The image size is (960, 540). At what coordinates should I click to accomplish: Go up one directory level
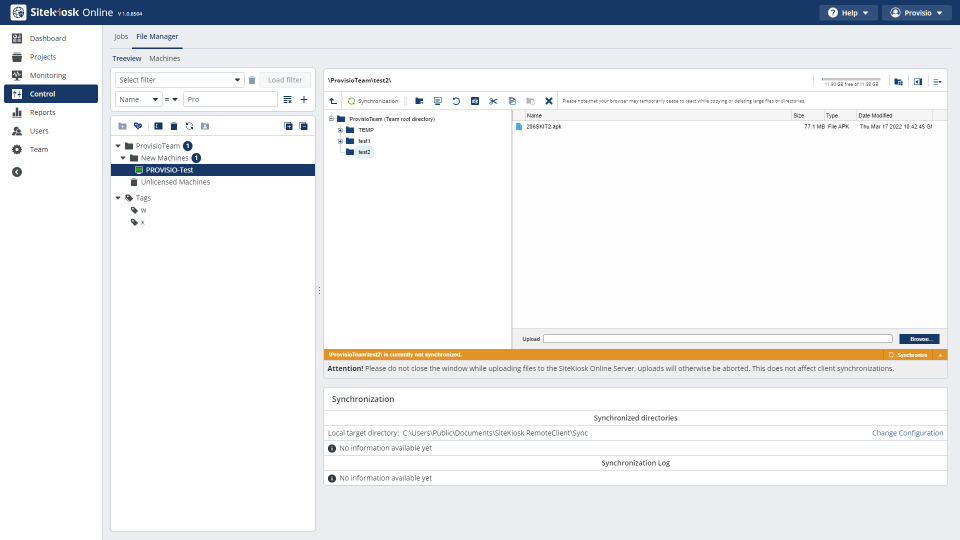(x=333, y=101)
